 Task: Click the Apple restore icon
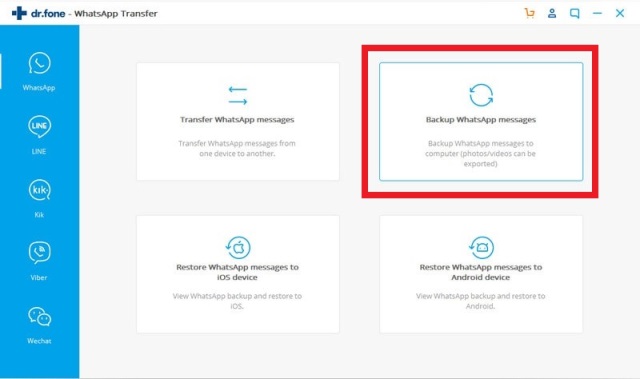(238, 247)
